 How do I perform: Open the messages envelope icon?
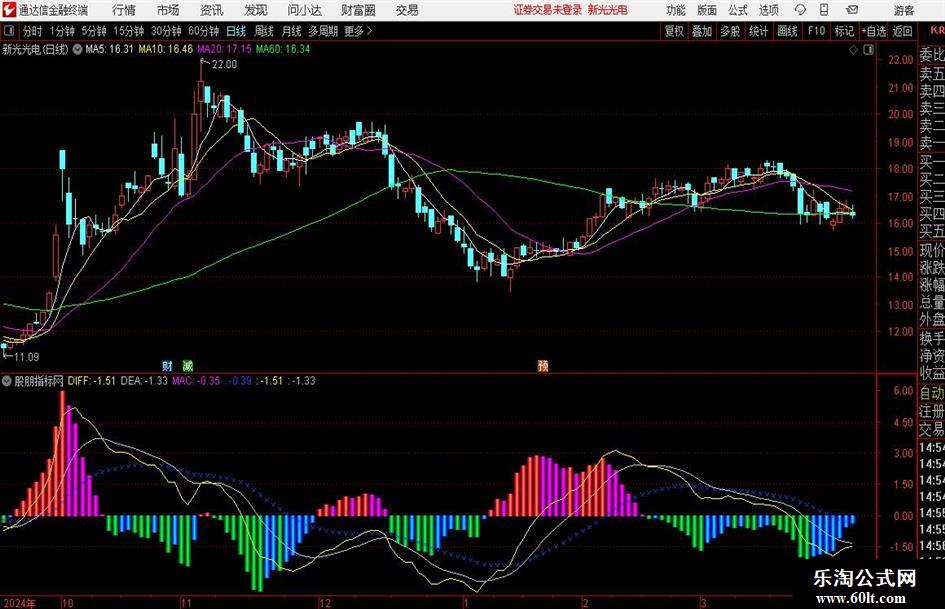852,10
